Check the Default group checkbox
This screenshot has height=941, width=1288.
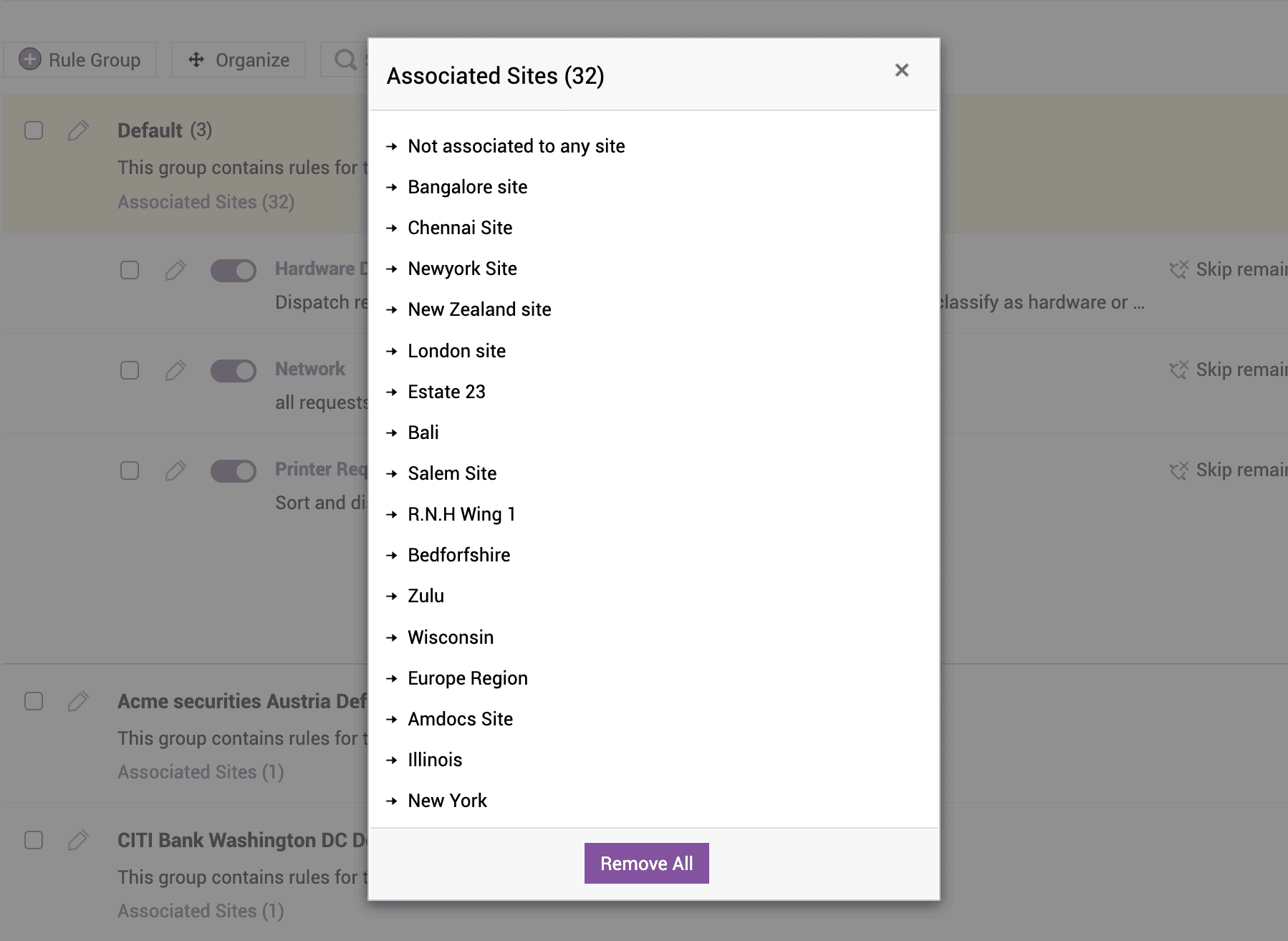[x=33, y=130]
